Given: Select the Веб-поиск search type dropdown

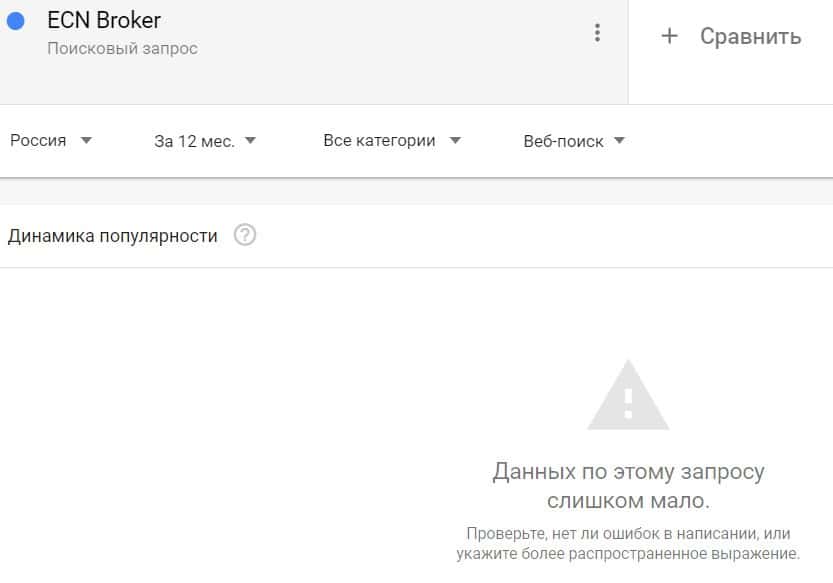Looking at the screenshot, I should (574, 141).
